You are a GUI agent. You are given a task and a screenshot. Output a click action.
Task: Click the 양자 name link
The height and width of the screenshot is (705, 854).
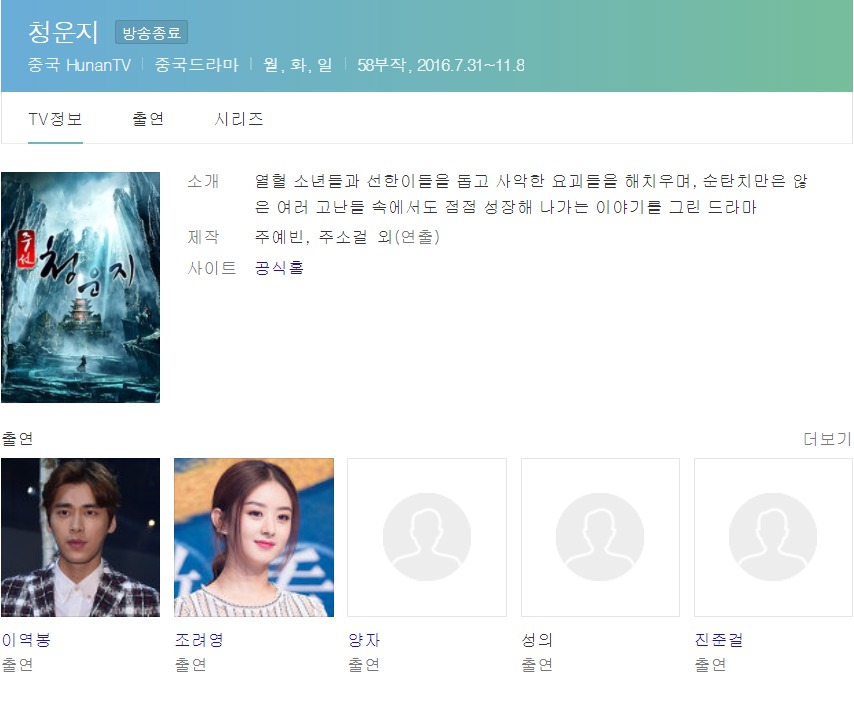click(364, 640)
